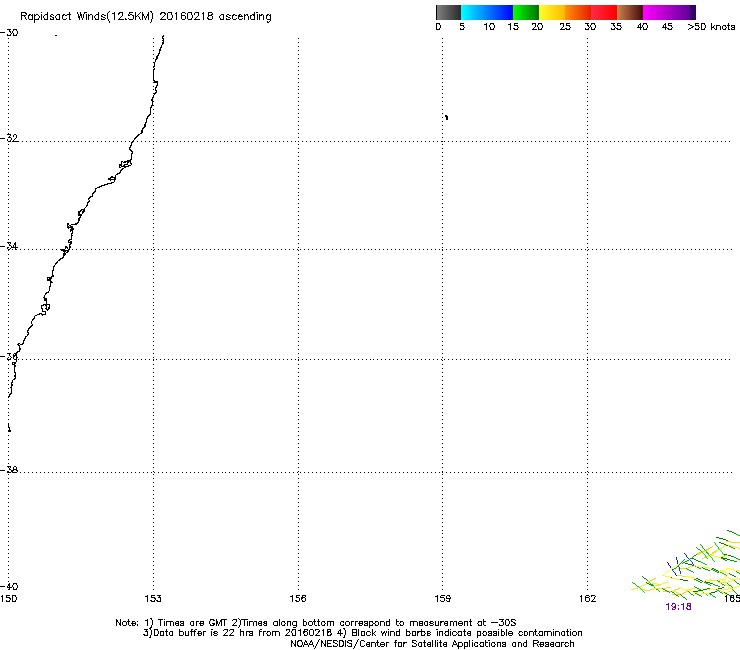Click the latitude label -30
The height and width of the screenshot is (650, 740).
coord(9,33)
